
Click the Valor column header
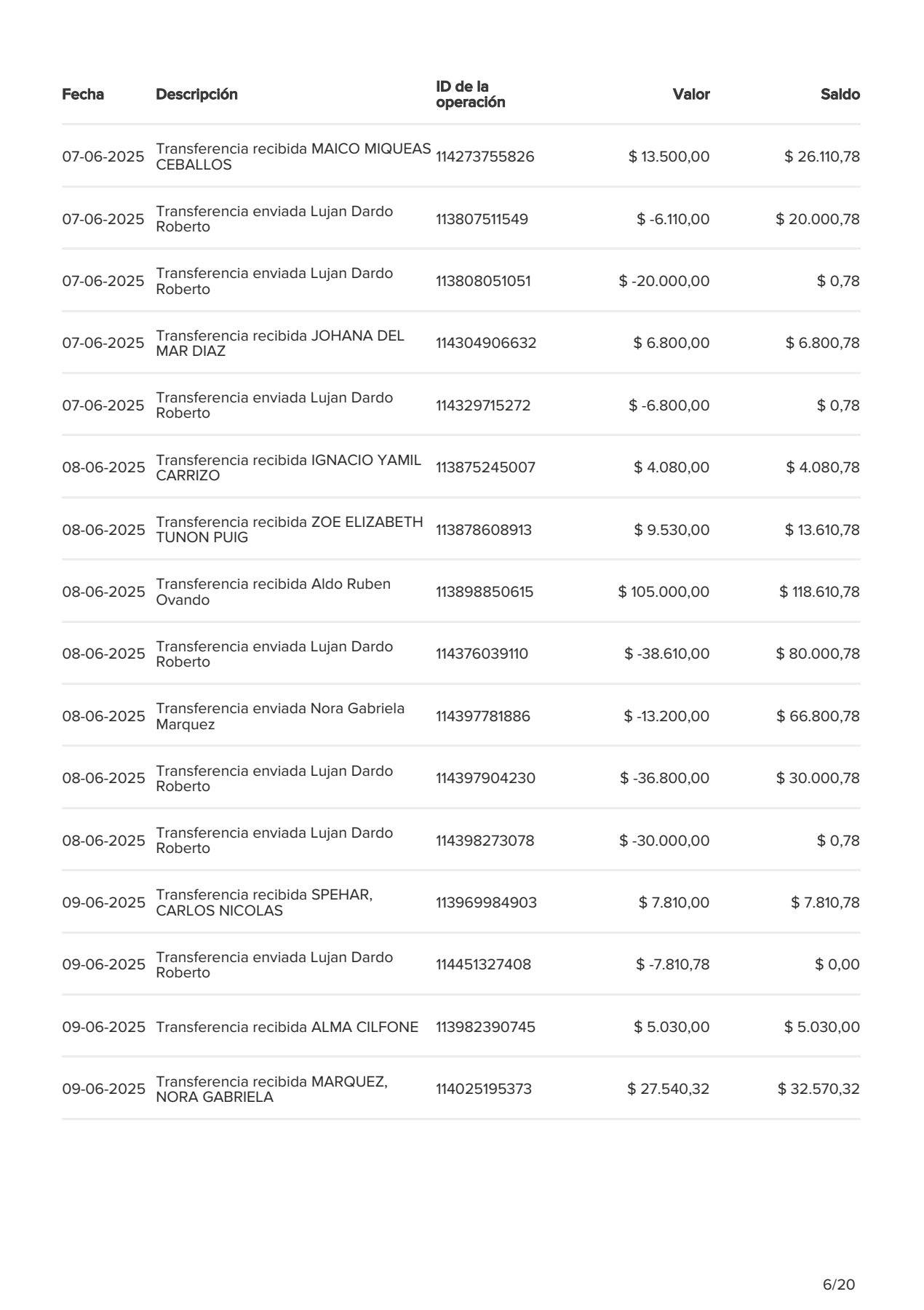(691, 95)
